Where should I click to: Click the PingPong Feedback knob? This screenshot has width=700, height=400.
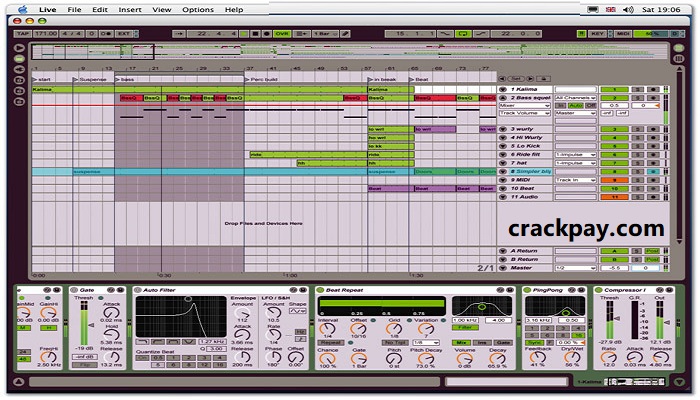point(538,357)
